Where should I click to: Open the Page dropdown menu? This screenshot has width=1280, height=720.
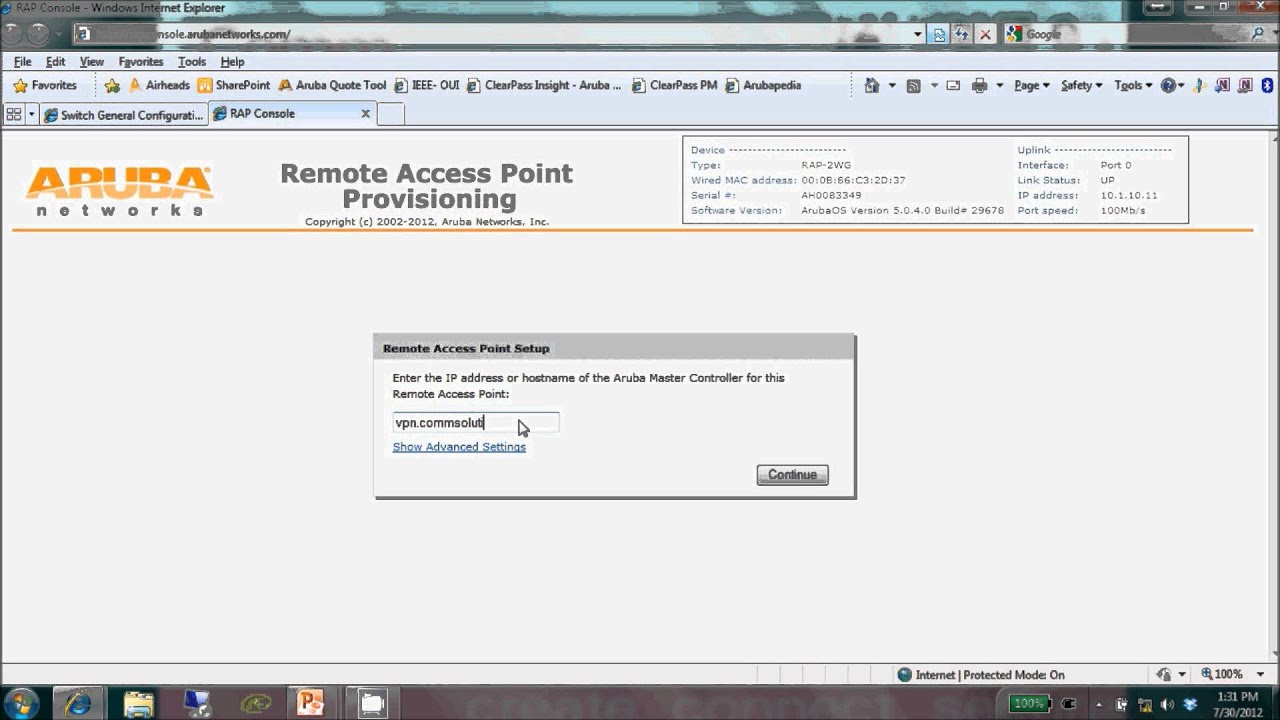click(x=1032, y=86)
